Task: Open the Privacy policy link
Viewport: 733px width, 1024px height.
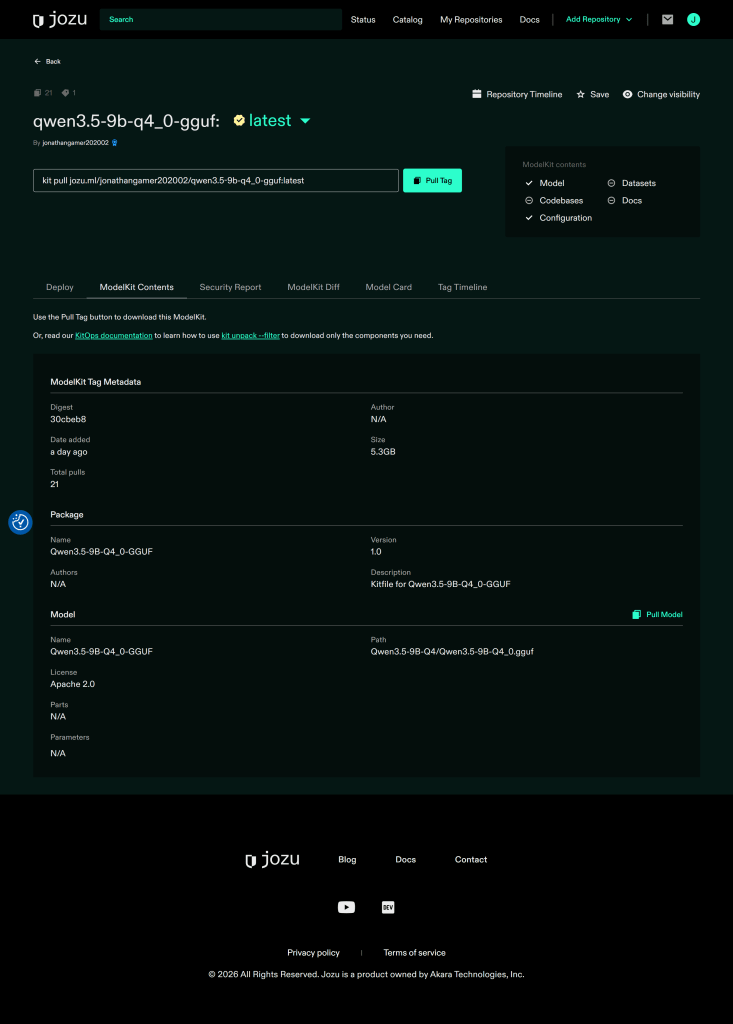Action: pos(314,953)
